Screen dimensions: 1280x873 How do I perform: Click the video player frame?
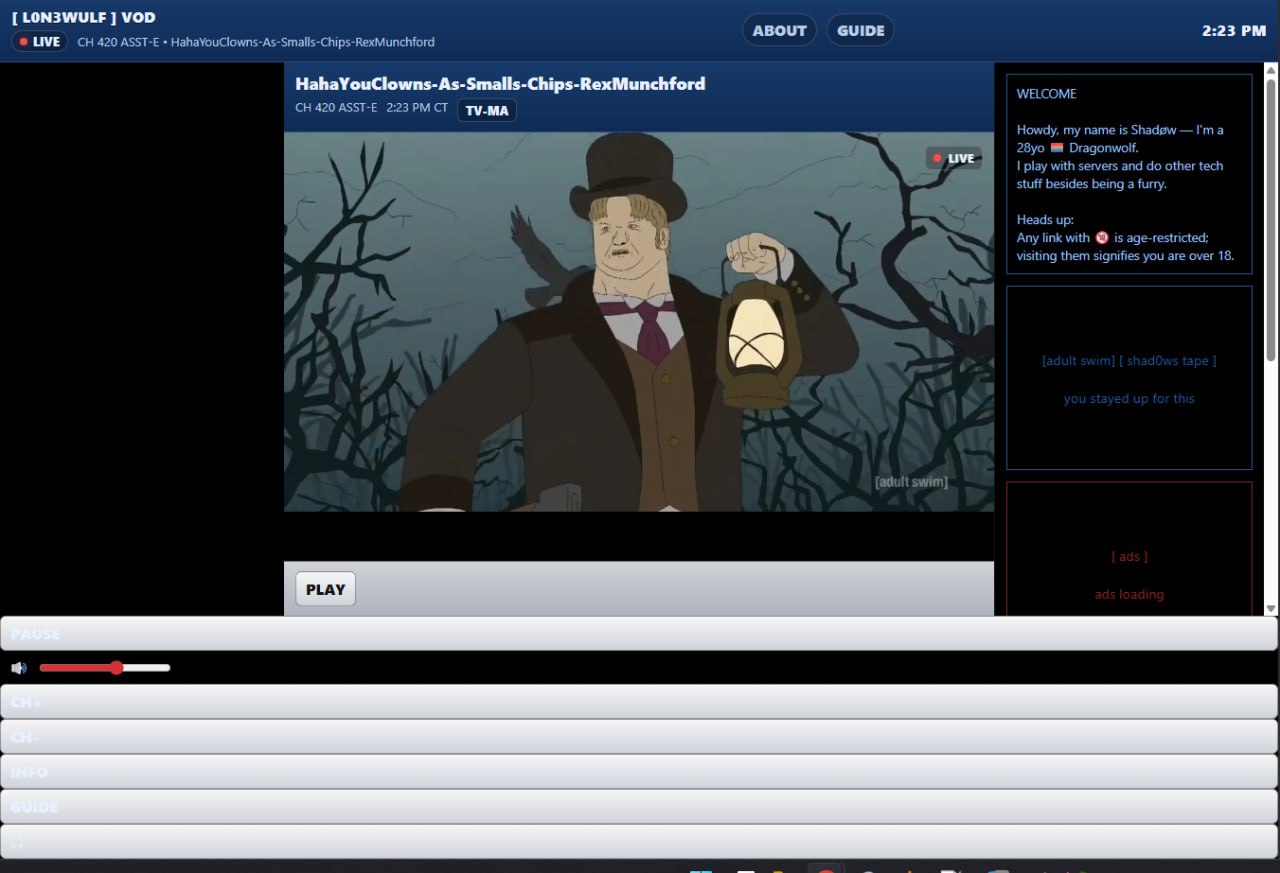click(x=638, y=322)
